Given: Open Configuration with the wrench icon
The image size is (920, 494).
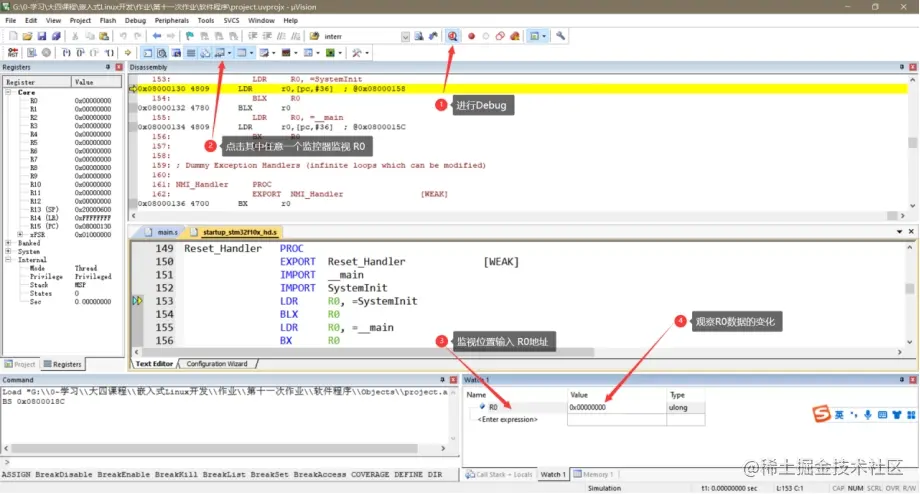Looking at the screenshot, I should pos(560,36).
